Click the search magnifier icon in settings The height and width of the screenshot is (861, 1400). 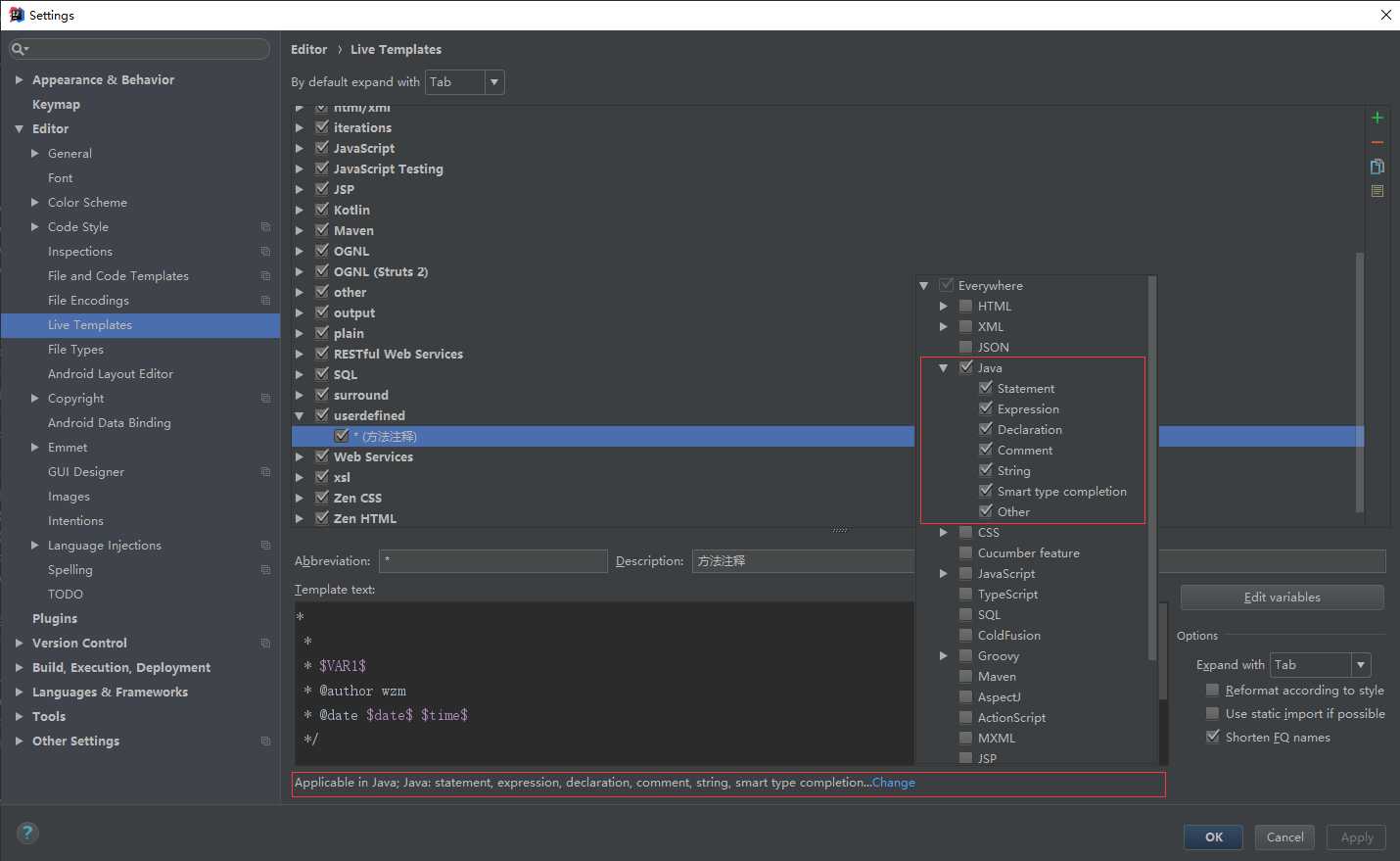[19, 49]
